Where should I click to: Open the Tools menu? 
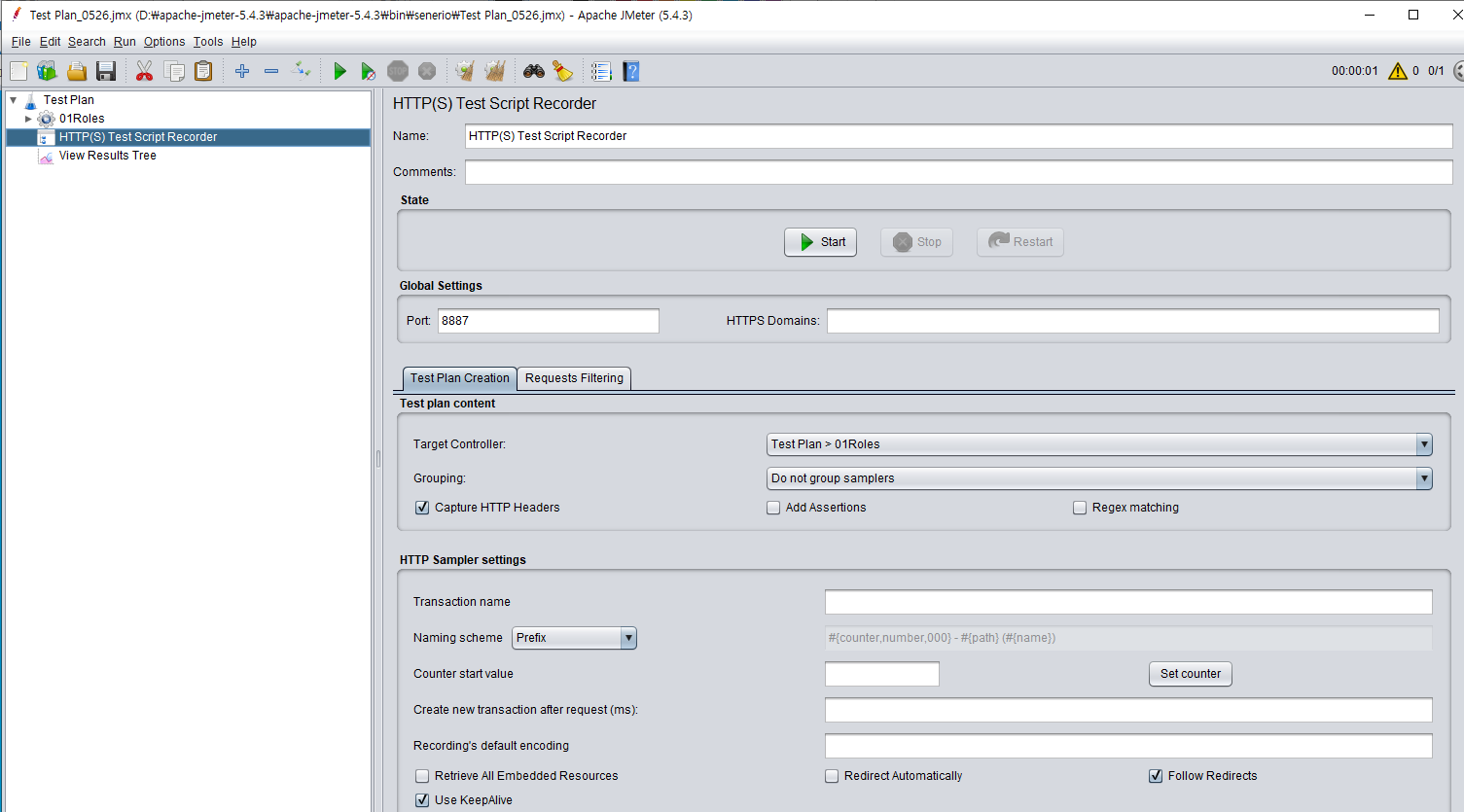(208, 42)
